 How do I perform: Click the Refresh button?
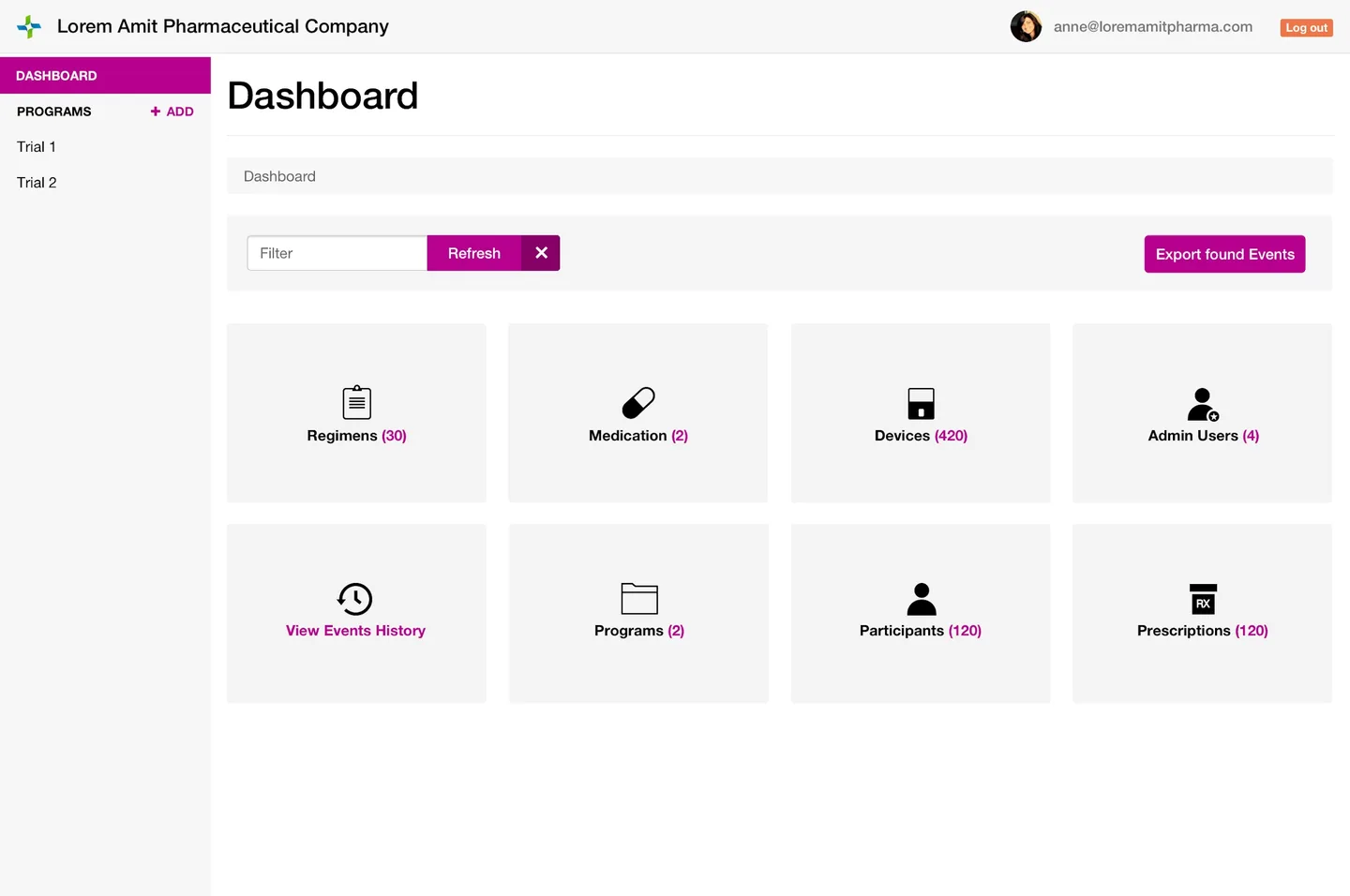[473, 252]
